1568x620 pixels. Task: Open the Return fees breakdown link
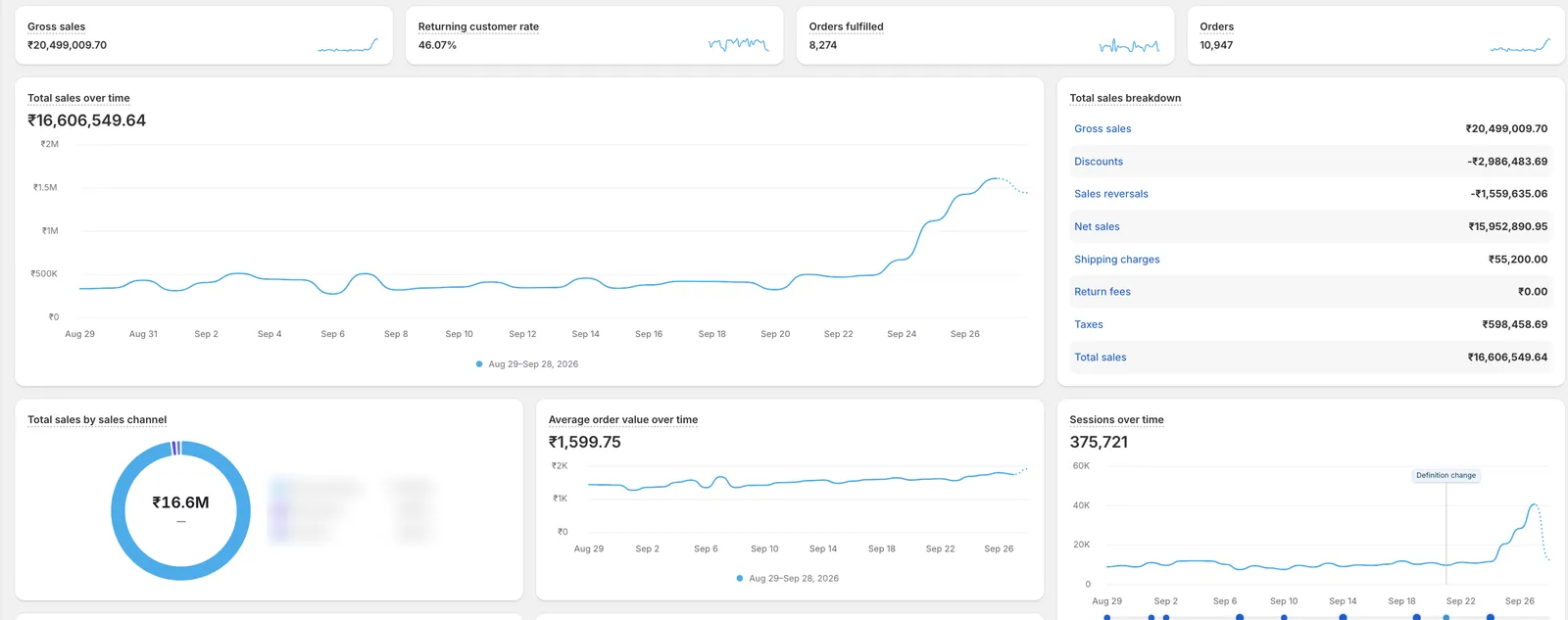[x=1102, y=292]
